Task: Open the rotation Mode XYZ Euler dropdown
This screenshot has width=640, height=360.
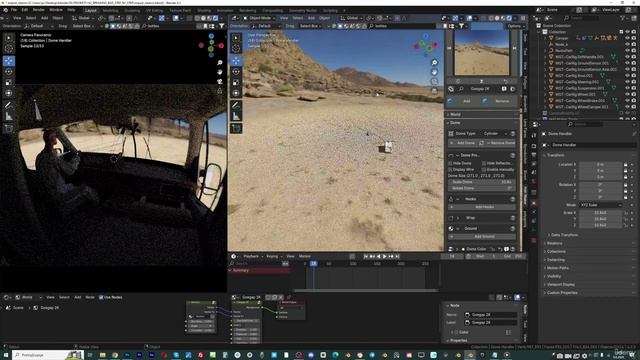Action: pyautogui.click(x=601, y=205)
